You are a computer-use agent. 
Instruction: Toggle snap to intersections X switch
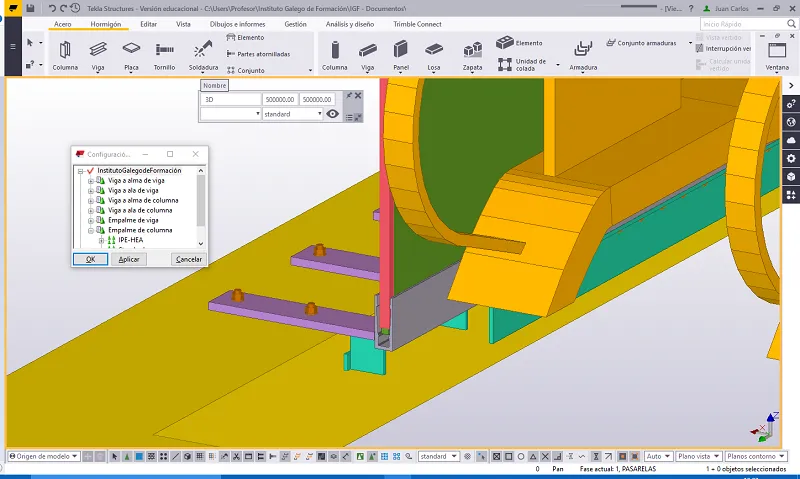[545, 456]
